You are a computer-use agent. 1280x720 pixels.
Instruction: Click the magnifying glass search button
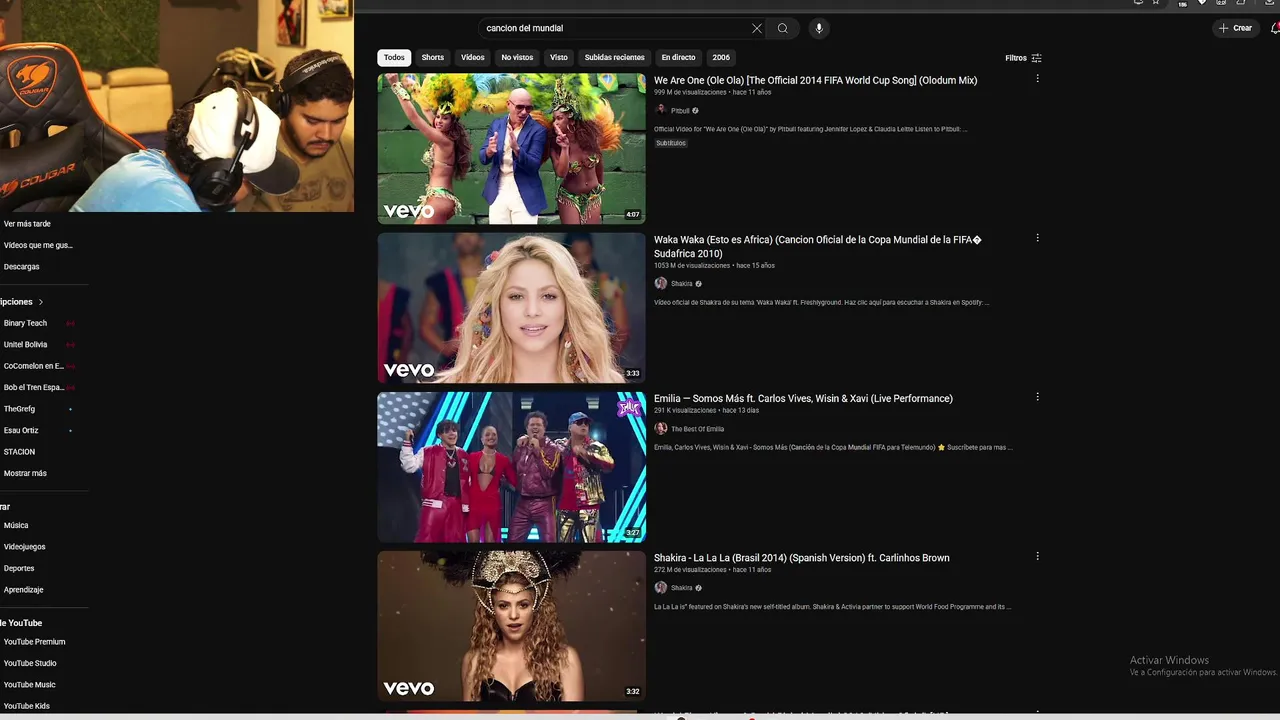click(x=783, y=28)
